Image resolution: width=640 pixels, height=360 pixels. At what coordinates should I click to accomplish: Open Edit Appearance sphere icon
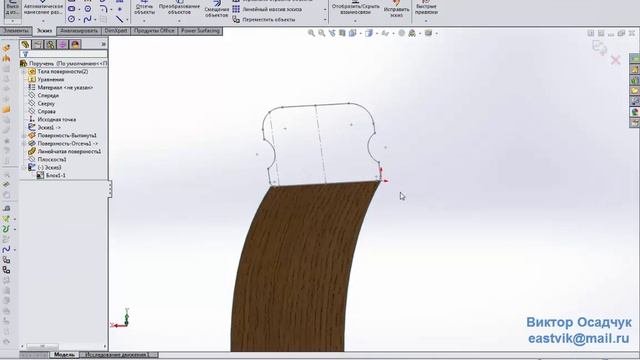pos(402,33)
